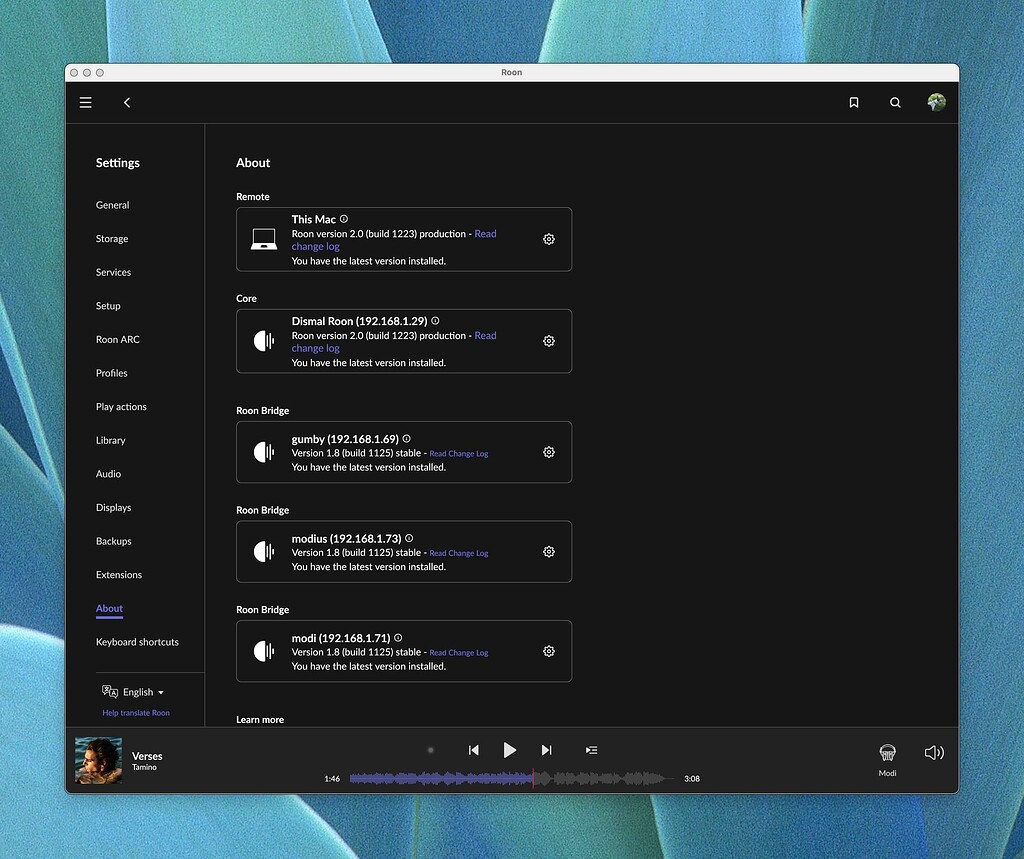Click the info icon next to This Mac
1024x859 pixels.
(x=342, y=218)
